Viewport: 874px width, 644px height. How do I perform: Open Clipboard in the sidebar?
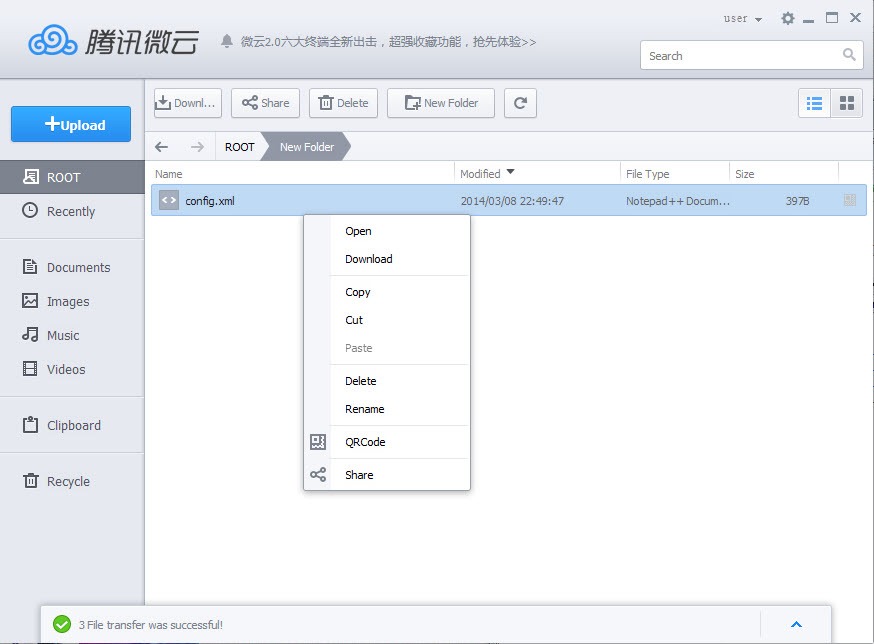point(72,425)
